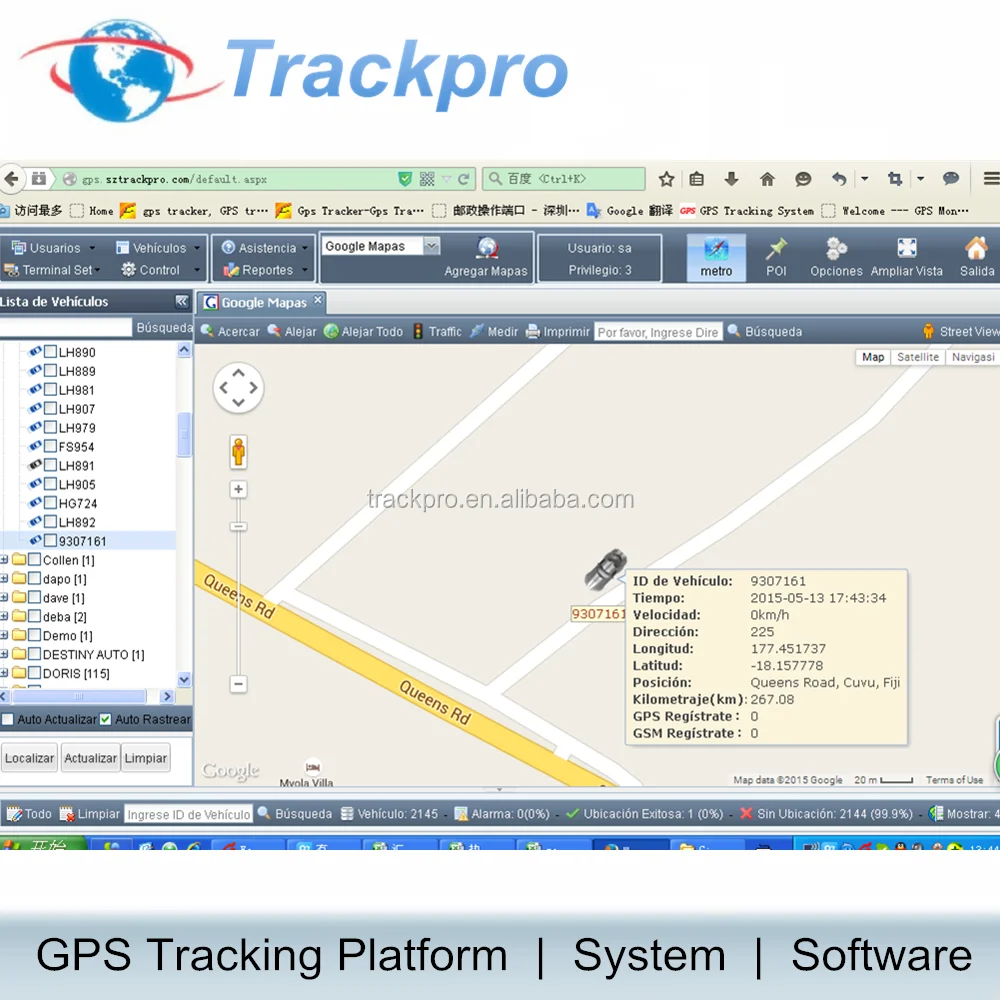Click Búsqueda next to address field
1000x1000 pixels.
click(x=765, y=332)
